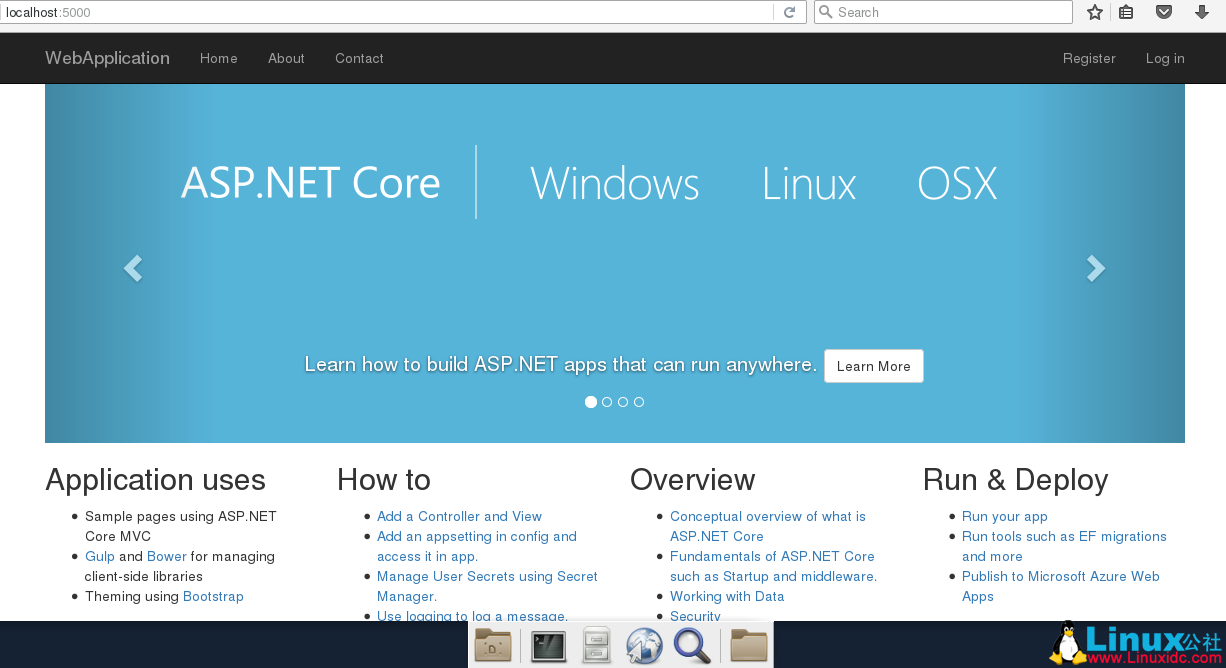Open the web browser globe icon in the dock
1226x668 pixels.
(644, 646)
